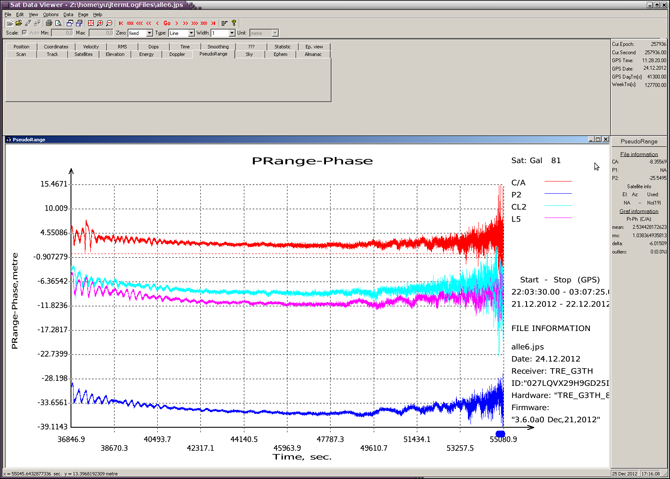Switch to the RMS tab
Screen dimensions: 670x479
(x=122, y=47)
